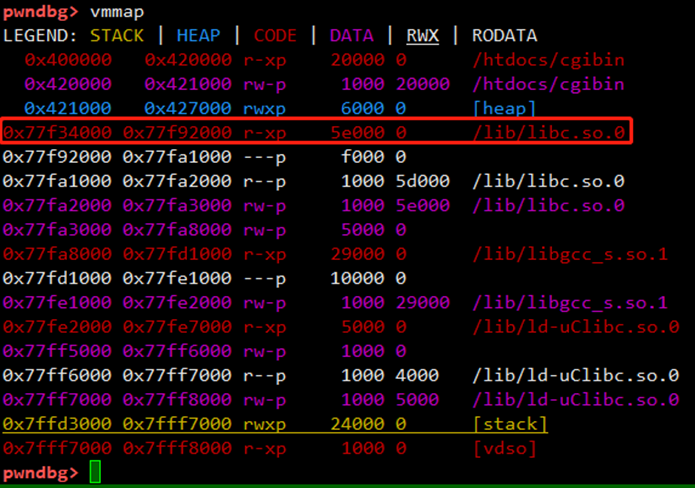Click the end address 0x77ff8000

[x=177, y=400]
